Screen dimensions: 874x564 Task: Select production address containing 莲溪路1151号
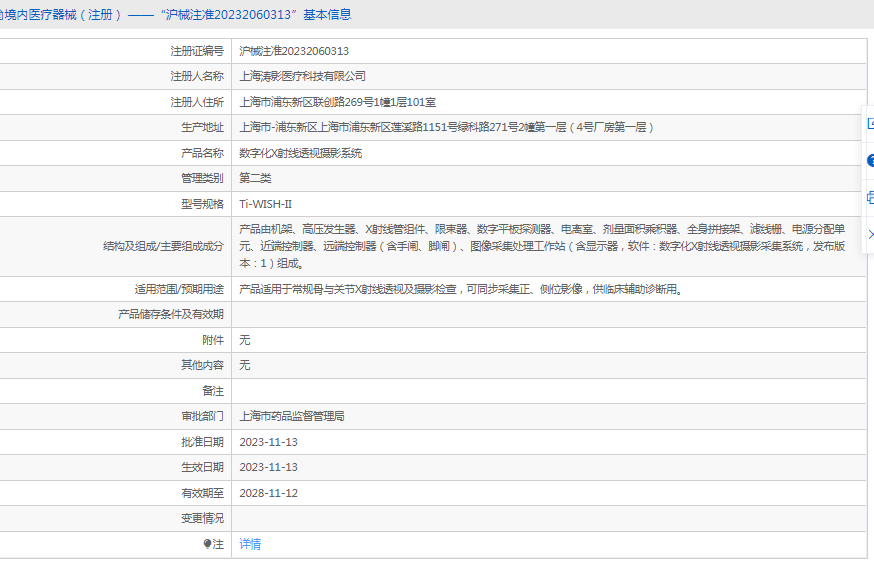pyautogui.click(x=446, y=128)
